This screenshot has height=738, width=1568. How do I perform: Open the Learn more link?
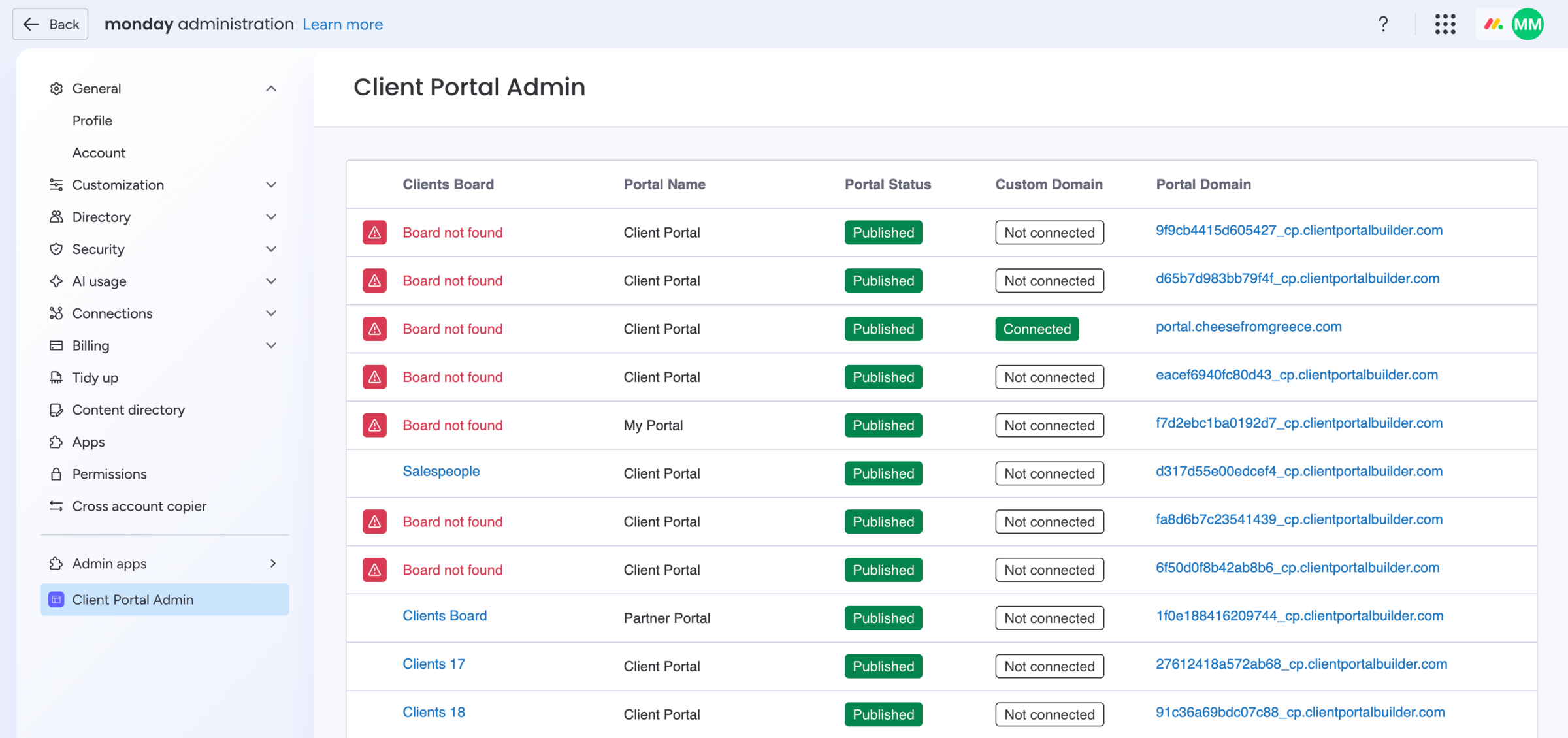click(x=342, y=24)
